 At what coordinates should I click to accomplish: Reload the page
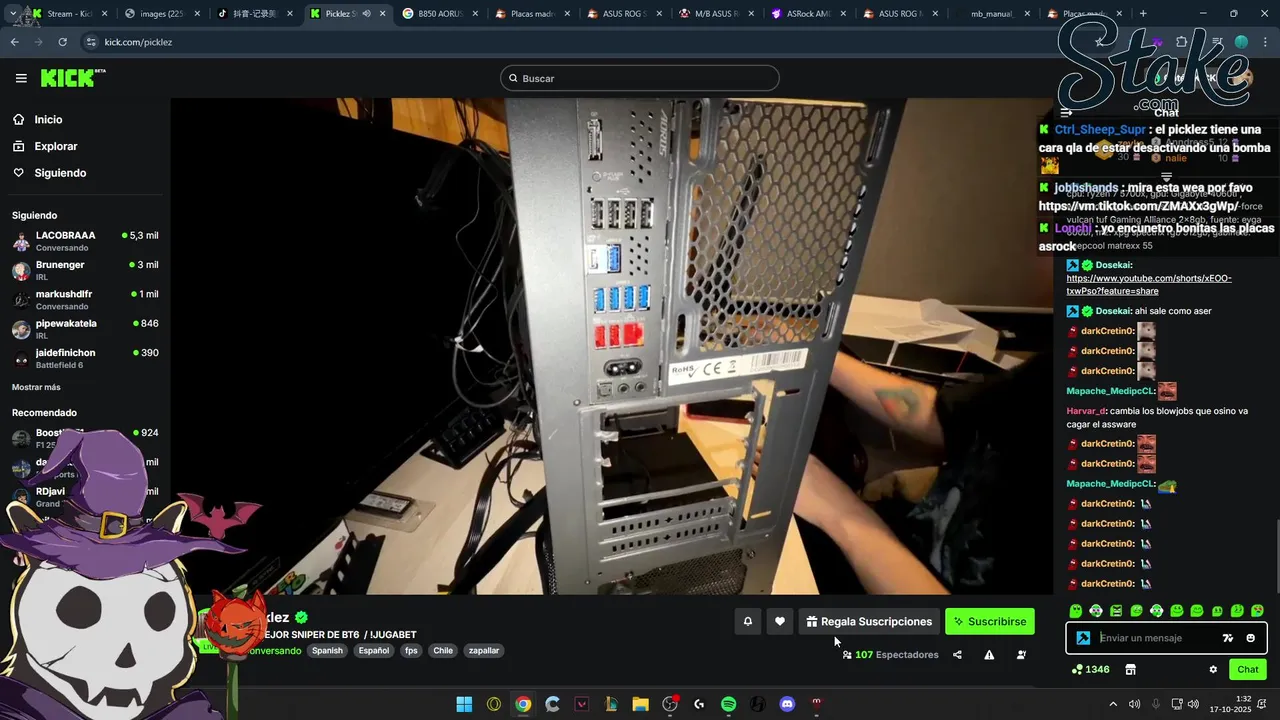[x=62, y=42]
